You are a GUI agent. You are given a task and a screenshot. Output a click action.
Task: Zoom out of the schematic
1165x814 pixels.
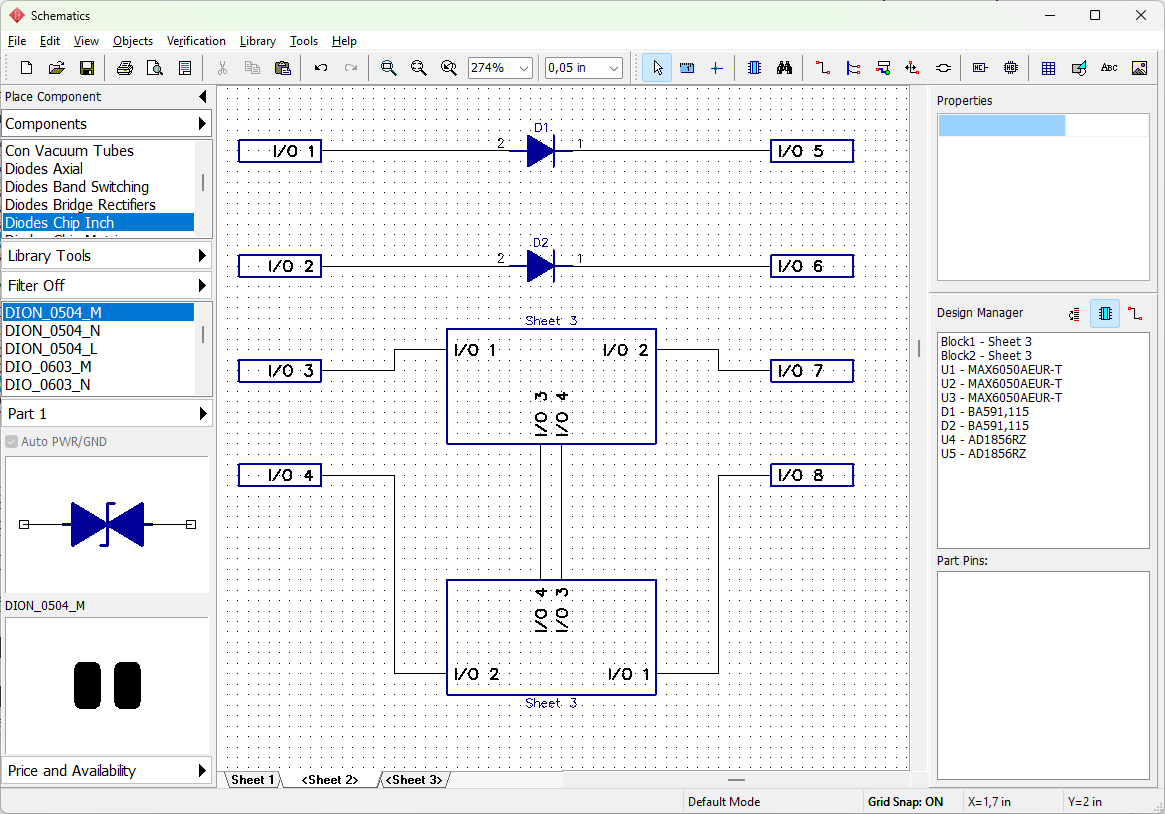(x=418, y=68)
